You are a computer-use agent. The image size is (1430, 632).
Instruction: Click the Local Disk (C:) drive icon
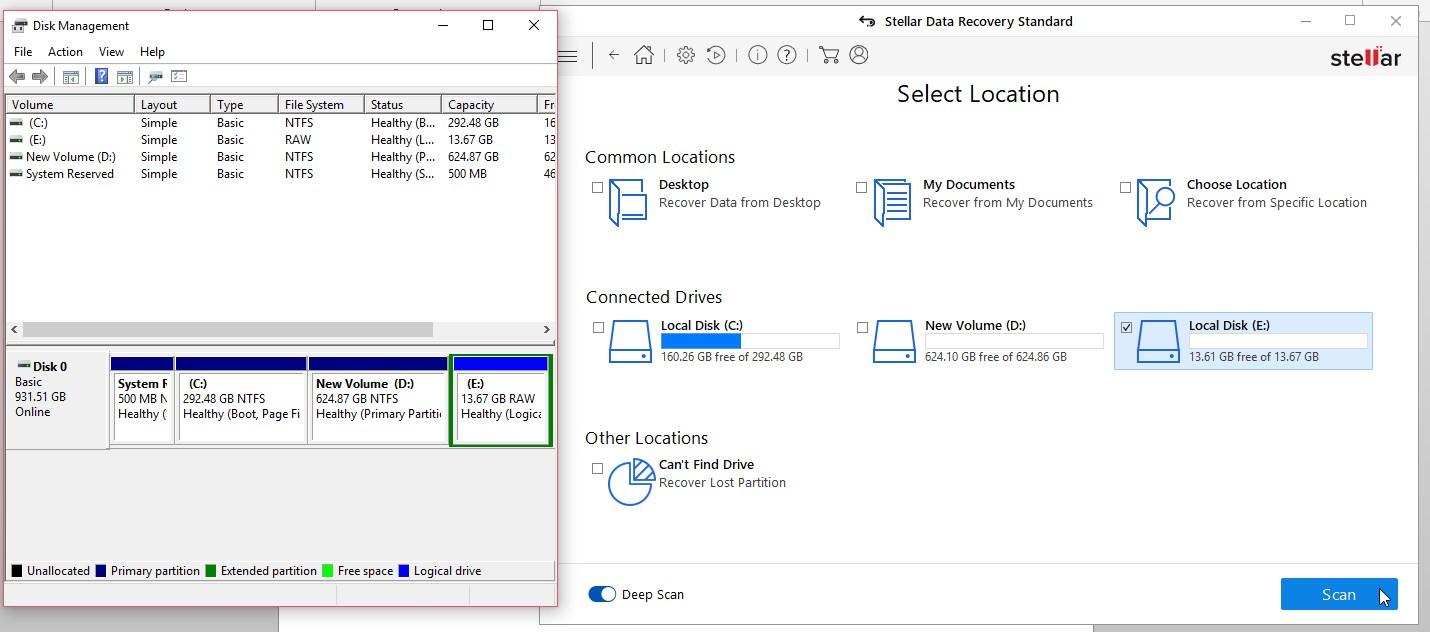630,341
